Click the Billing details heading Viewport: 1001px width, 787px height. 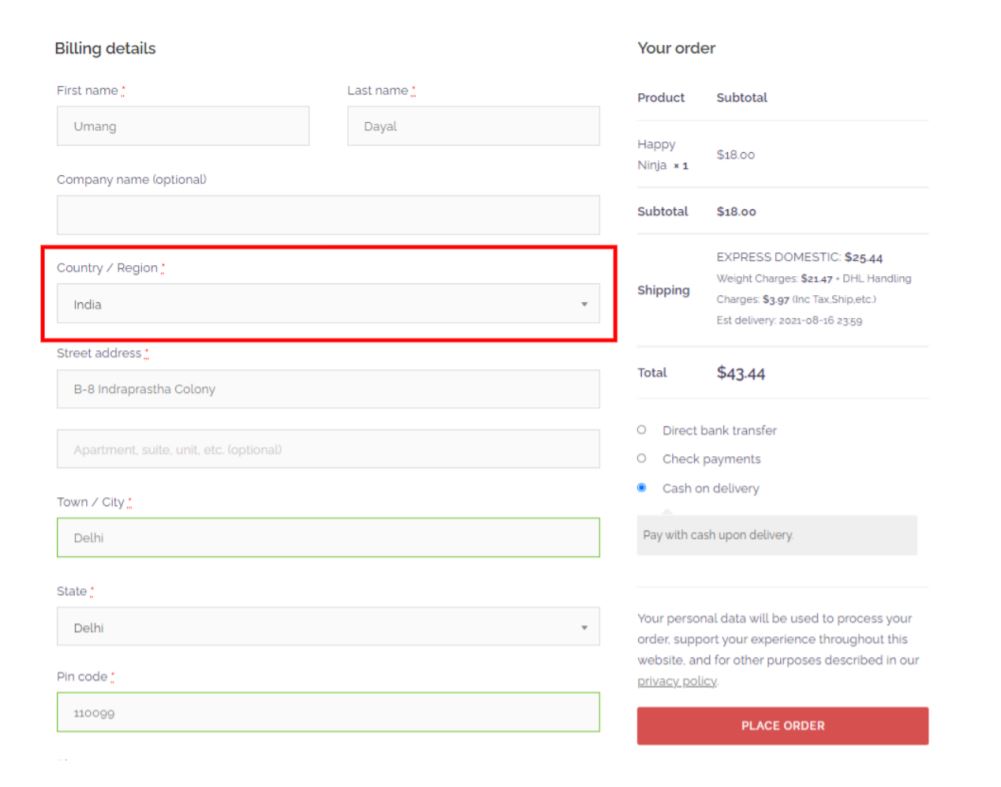click(x=105, y=49)
